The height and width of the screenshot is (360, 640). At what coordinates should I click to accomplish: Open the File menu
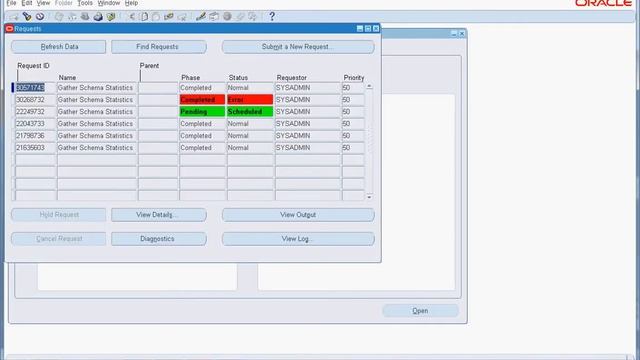point(11,3)
